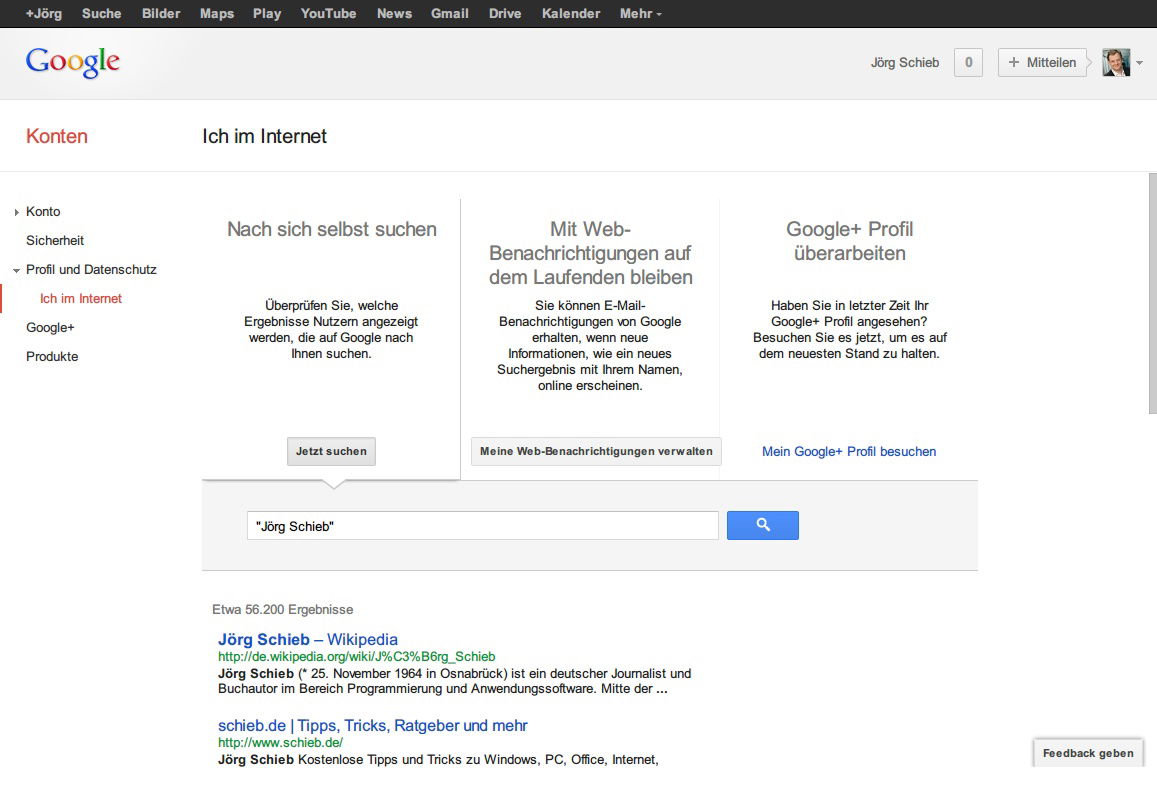Screen dimensions: 1157x788
Task: Click the Nach sich selbst suchen heading
Action: (x=331, y=229)
